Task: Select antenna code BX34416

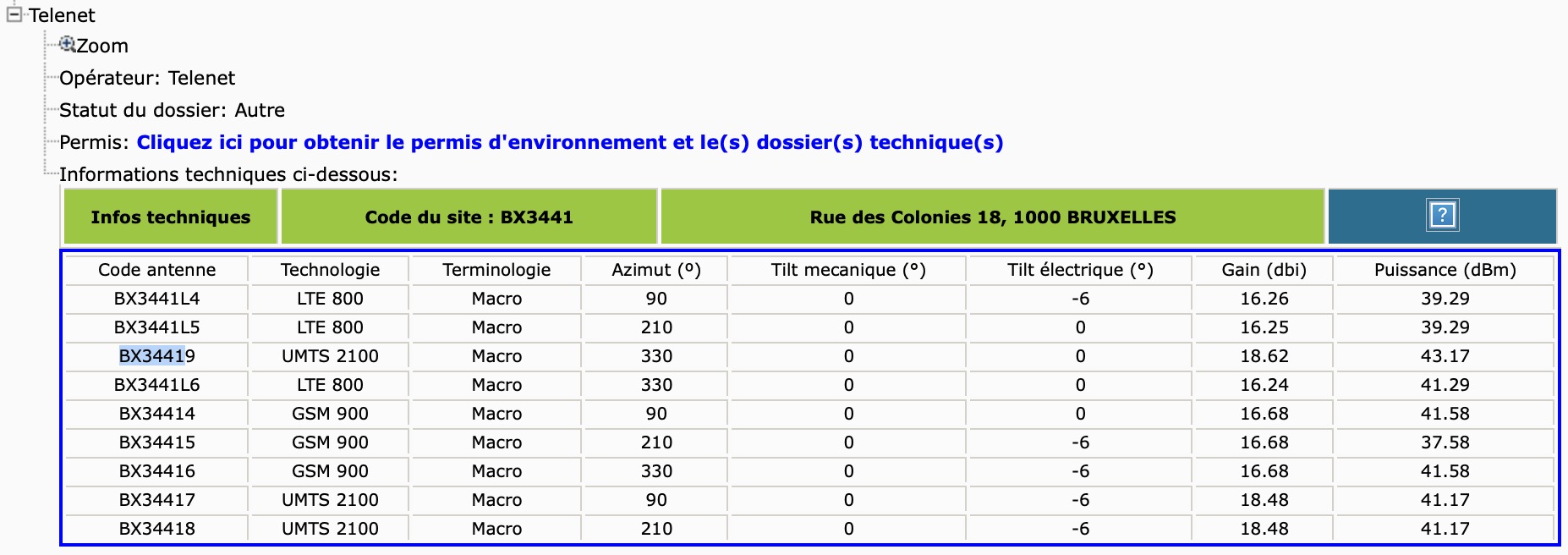Action: pyautogui.click(x=157, y=471)
